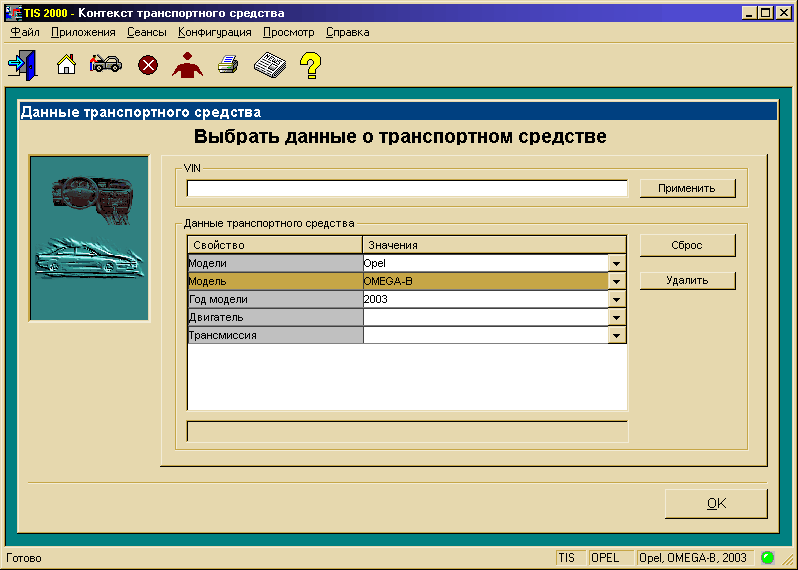Select the Трансмиссия row label
798x570 pixels.
click(275, 335)
